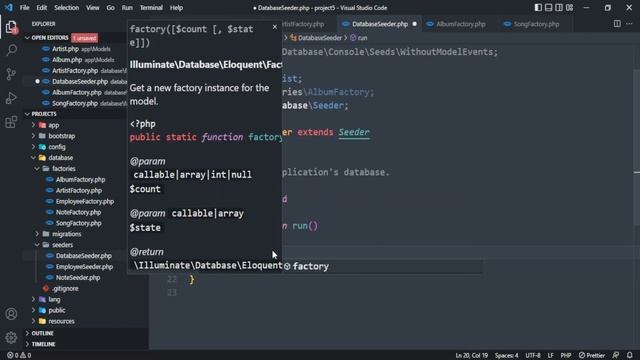This screenshot has width=640, height=360.
Task: Open the Run menu
Action: point(127,8)
